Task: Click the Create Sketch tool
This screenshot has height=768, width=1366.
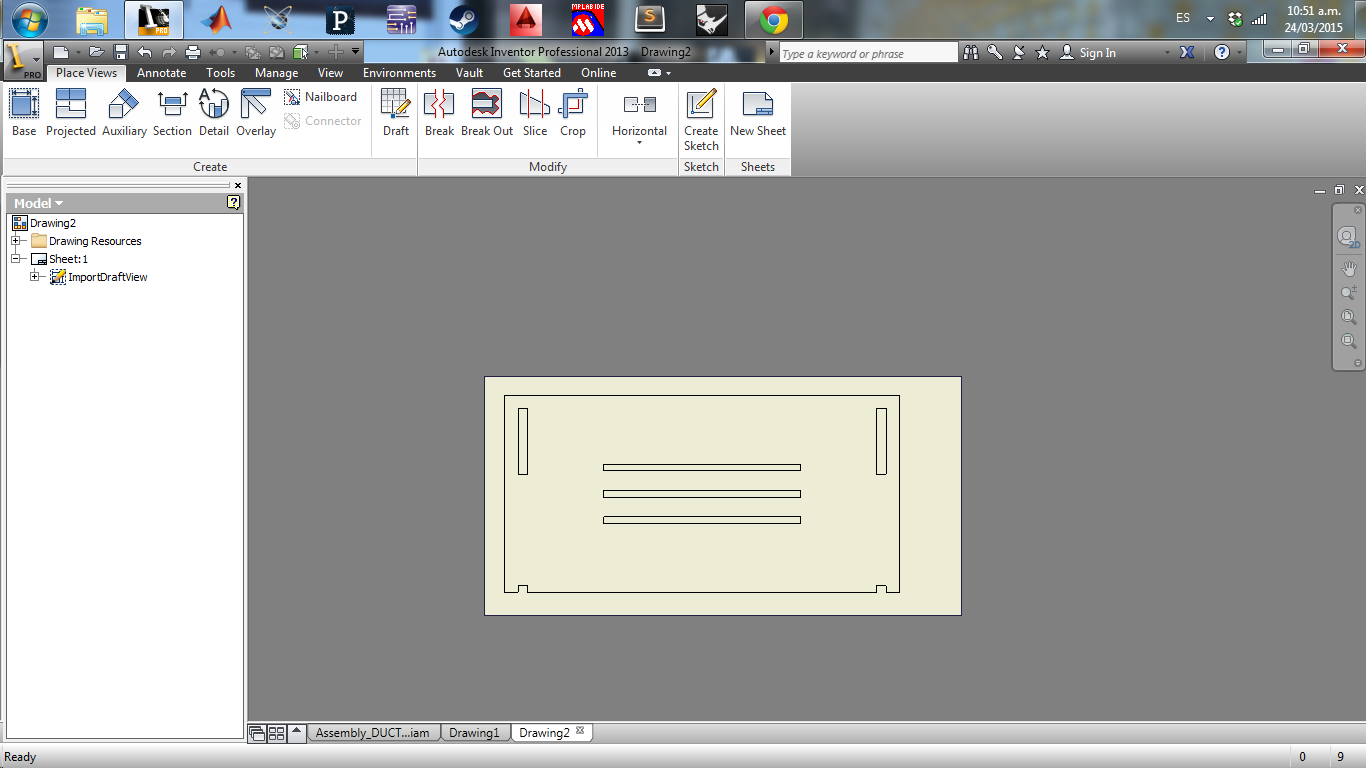Action: coord(701,120)
